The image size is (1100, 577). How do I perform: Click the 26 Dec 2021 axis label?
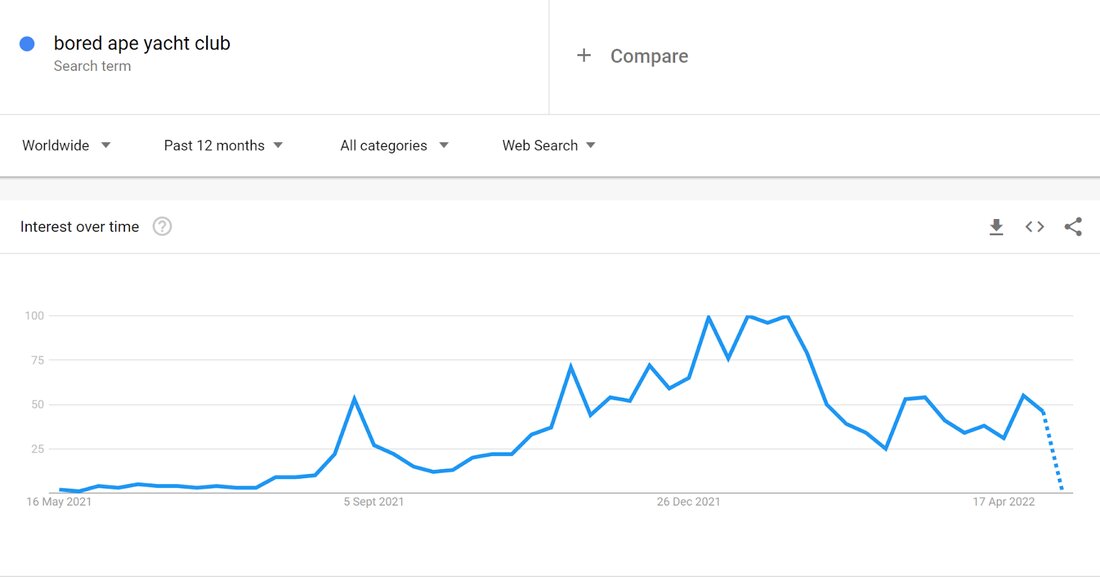[x=688, y=502]
